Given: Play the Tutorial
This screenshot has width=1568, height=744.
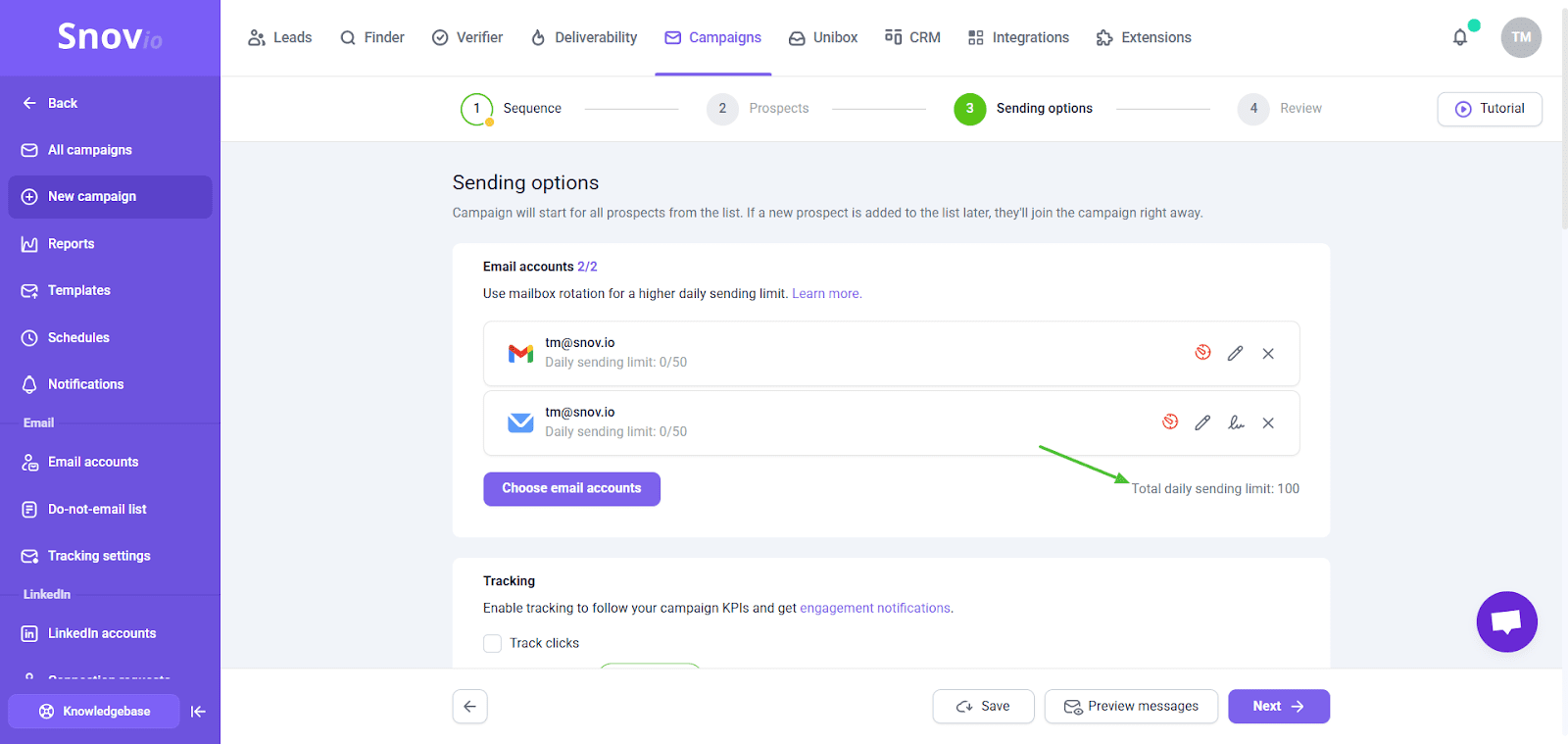Looking at the screenshot, I should click(x=1490, y=109).
